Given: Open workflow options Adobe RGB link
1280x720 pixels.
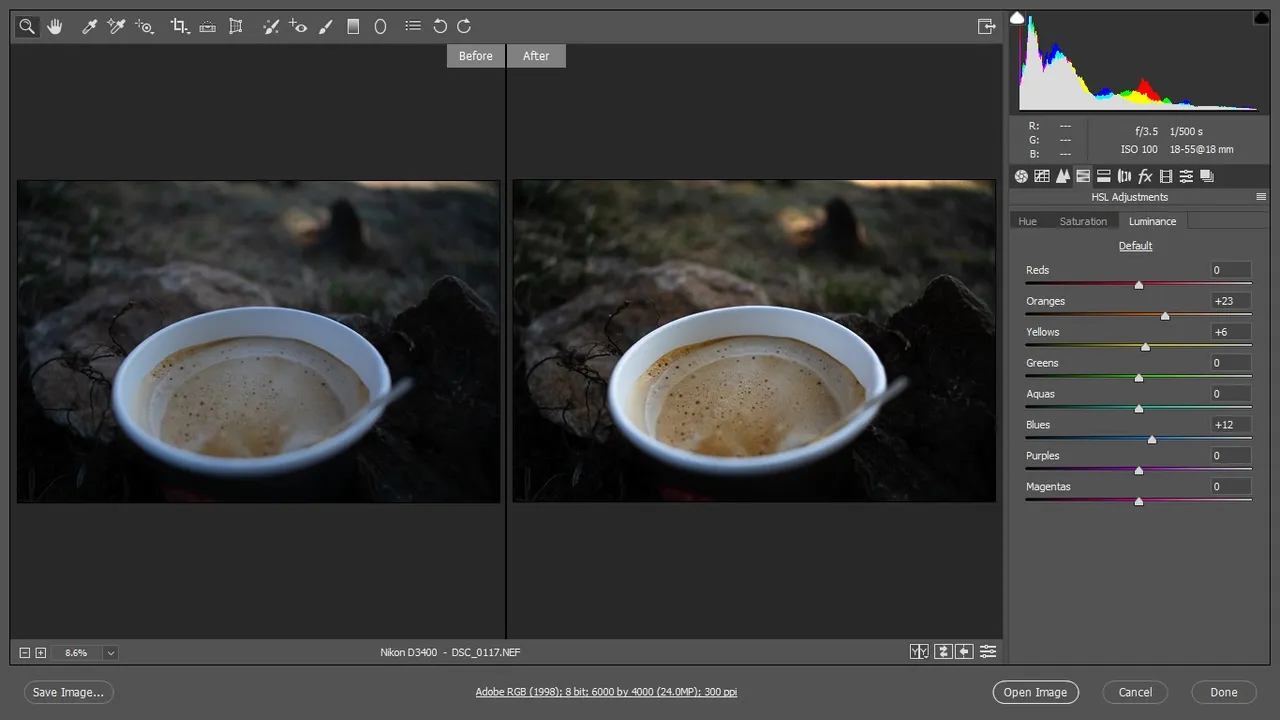Looking at the screenshot, I should pos(606,692).
